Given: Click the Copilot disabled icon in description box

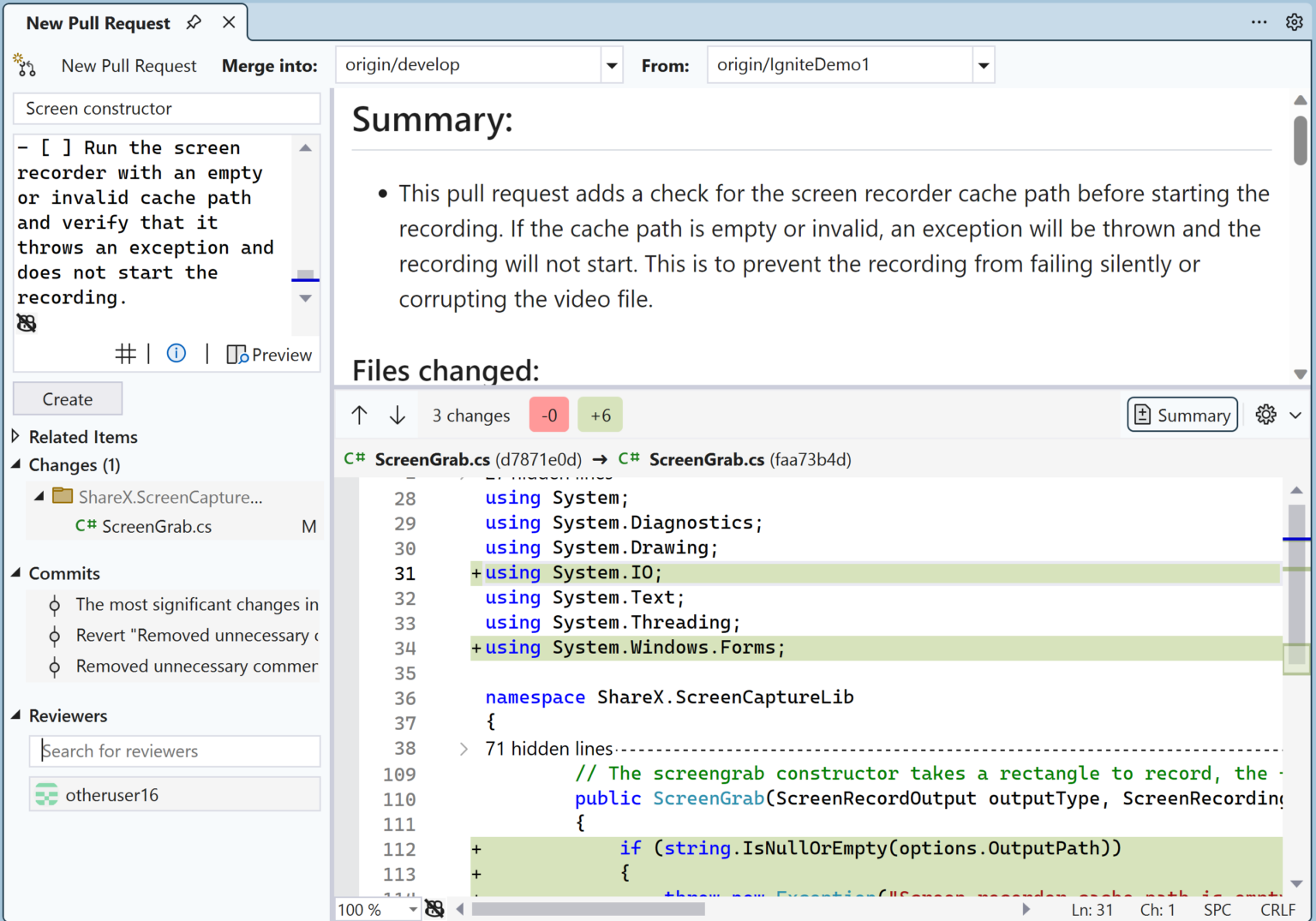Looking at the screenshot, I should tap(26, 323).
